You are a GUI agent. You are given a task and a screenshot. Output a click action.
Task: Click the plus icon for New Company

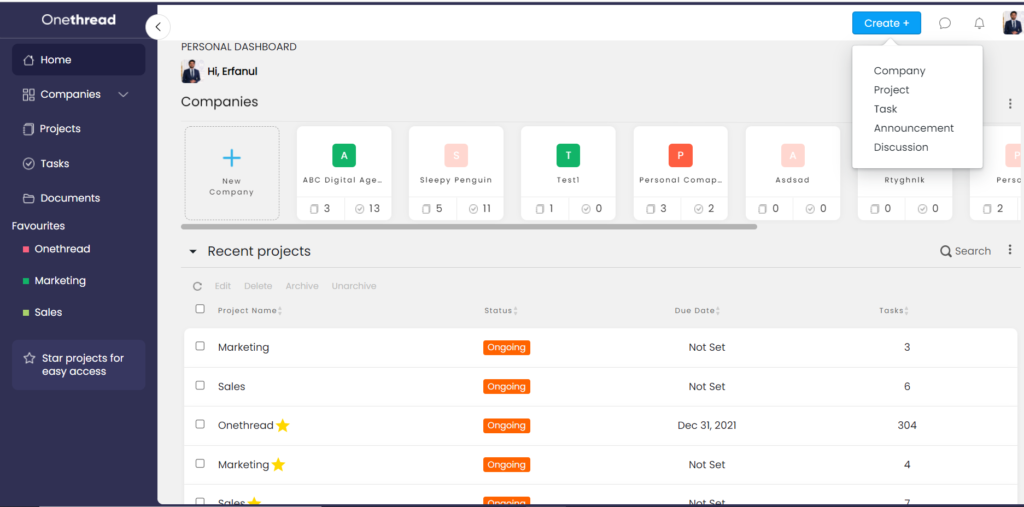point(232,157)
